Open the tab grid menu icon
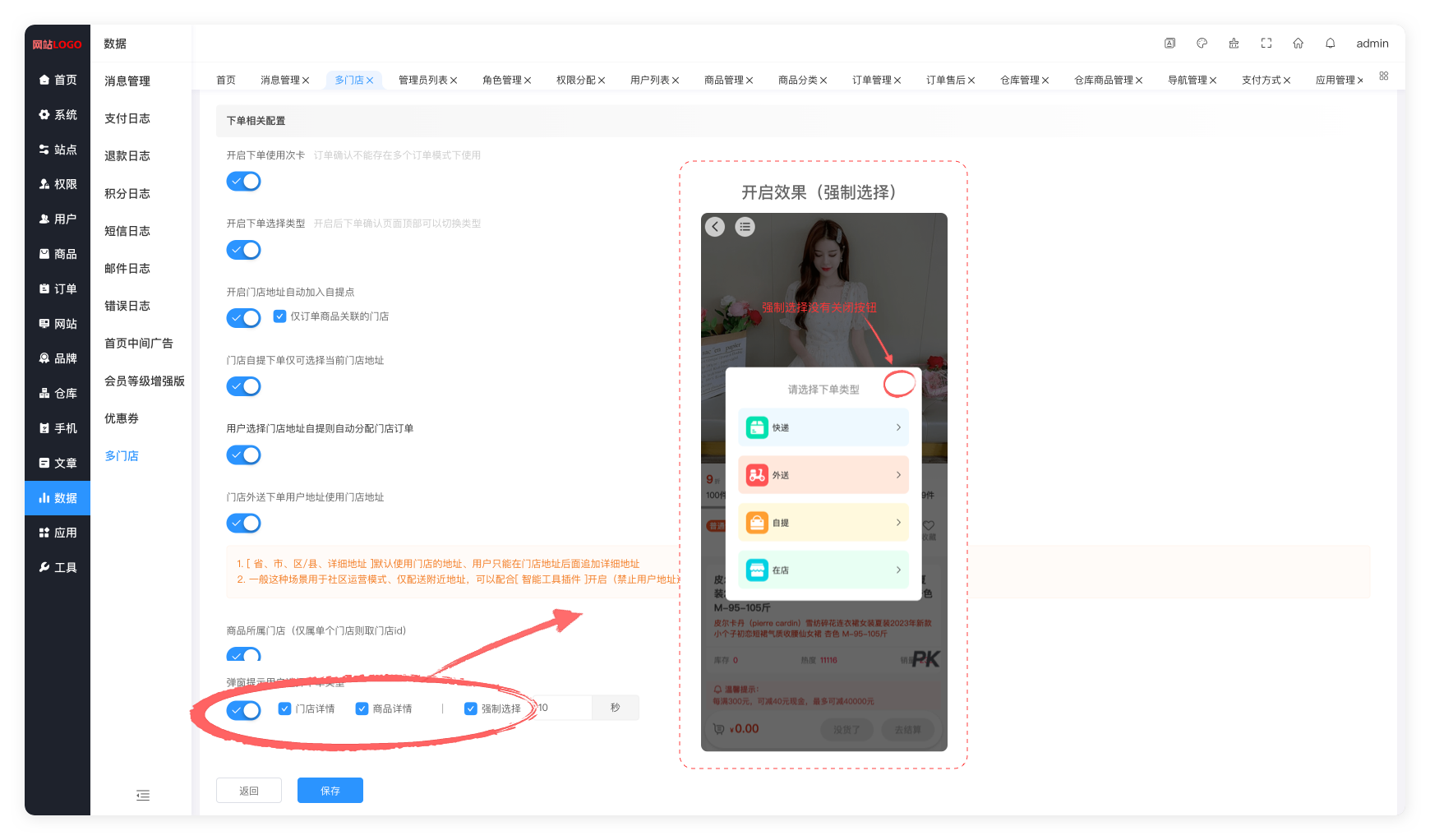 click(1384, 76)
